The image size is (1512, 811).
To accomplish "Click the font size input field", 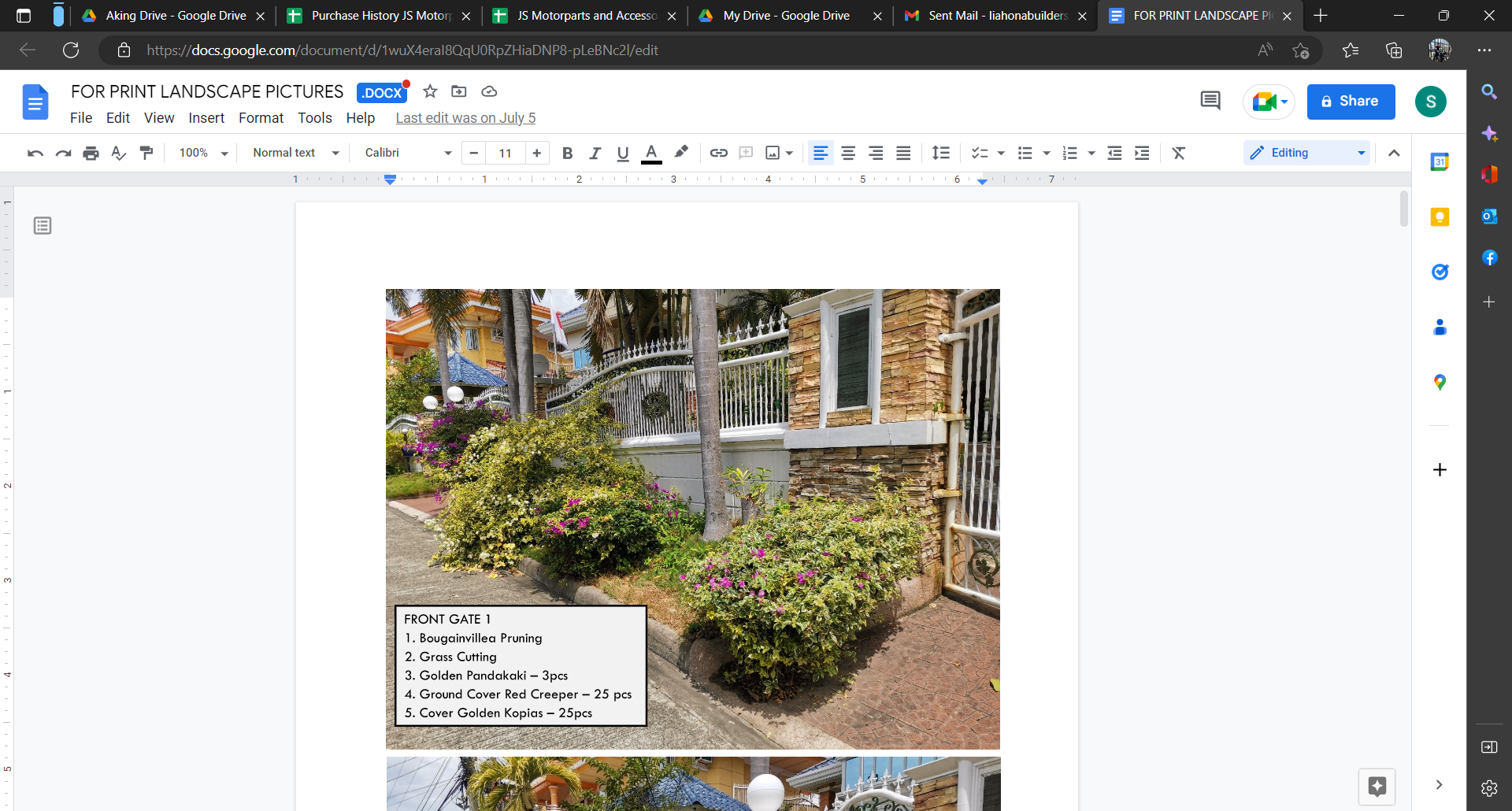I will tap(506, 153).
